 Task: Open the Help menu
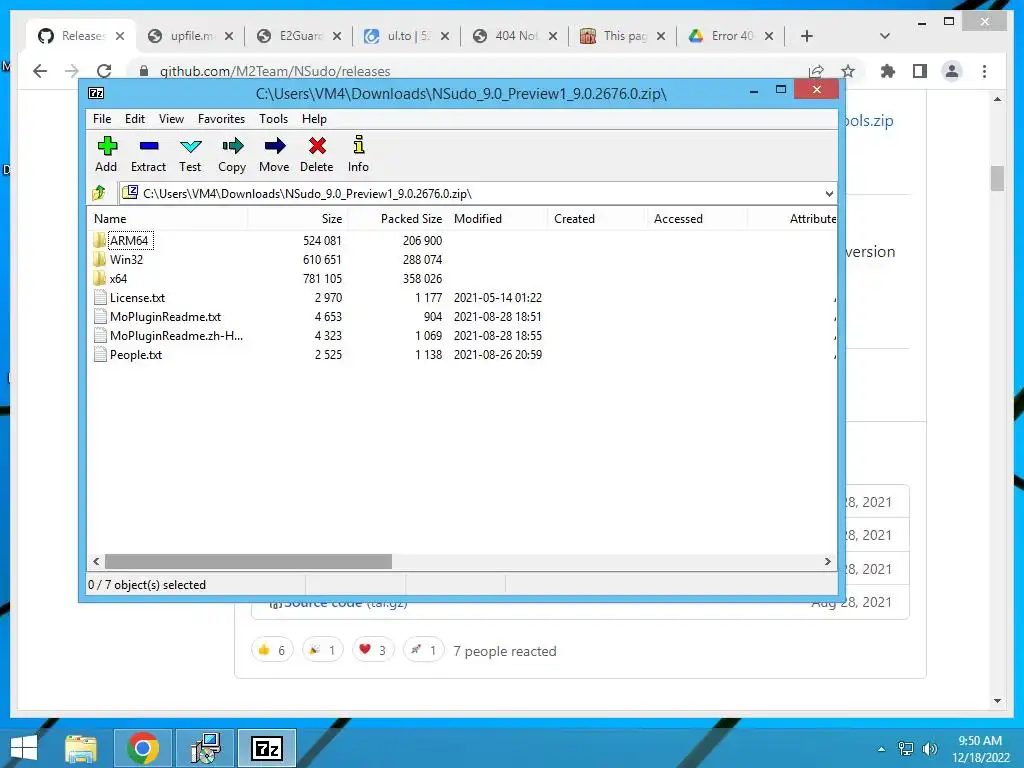click(x=314, y=119)
